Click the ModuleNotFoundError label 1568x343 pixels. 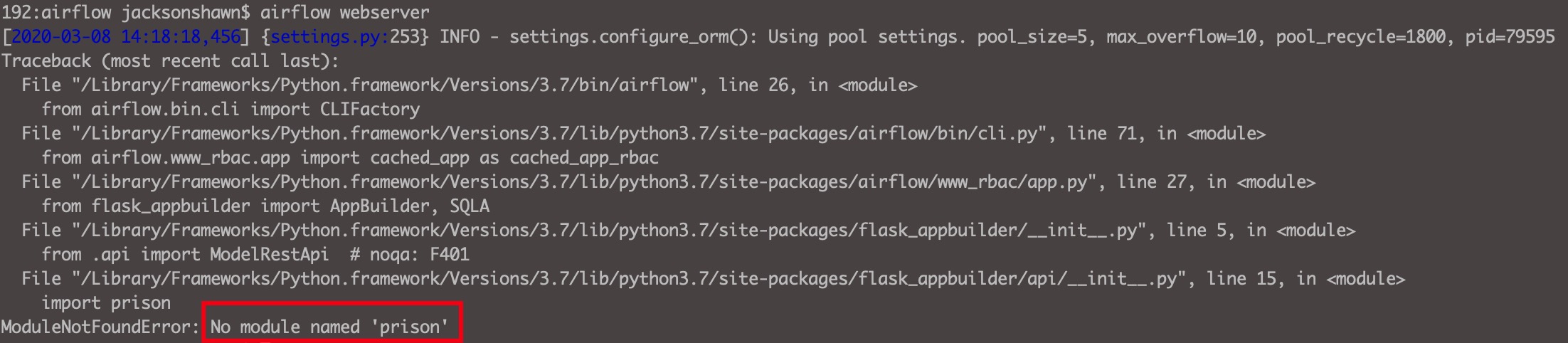point(100,327)
